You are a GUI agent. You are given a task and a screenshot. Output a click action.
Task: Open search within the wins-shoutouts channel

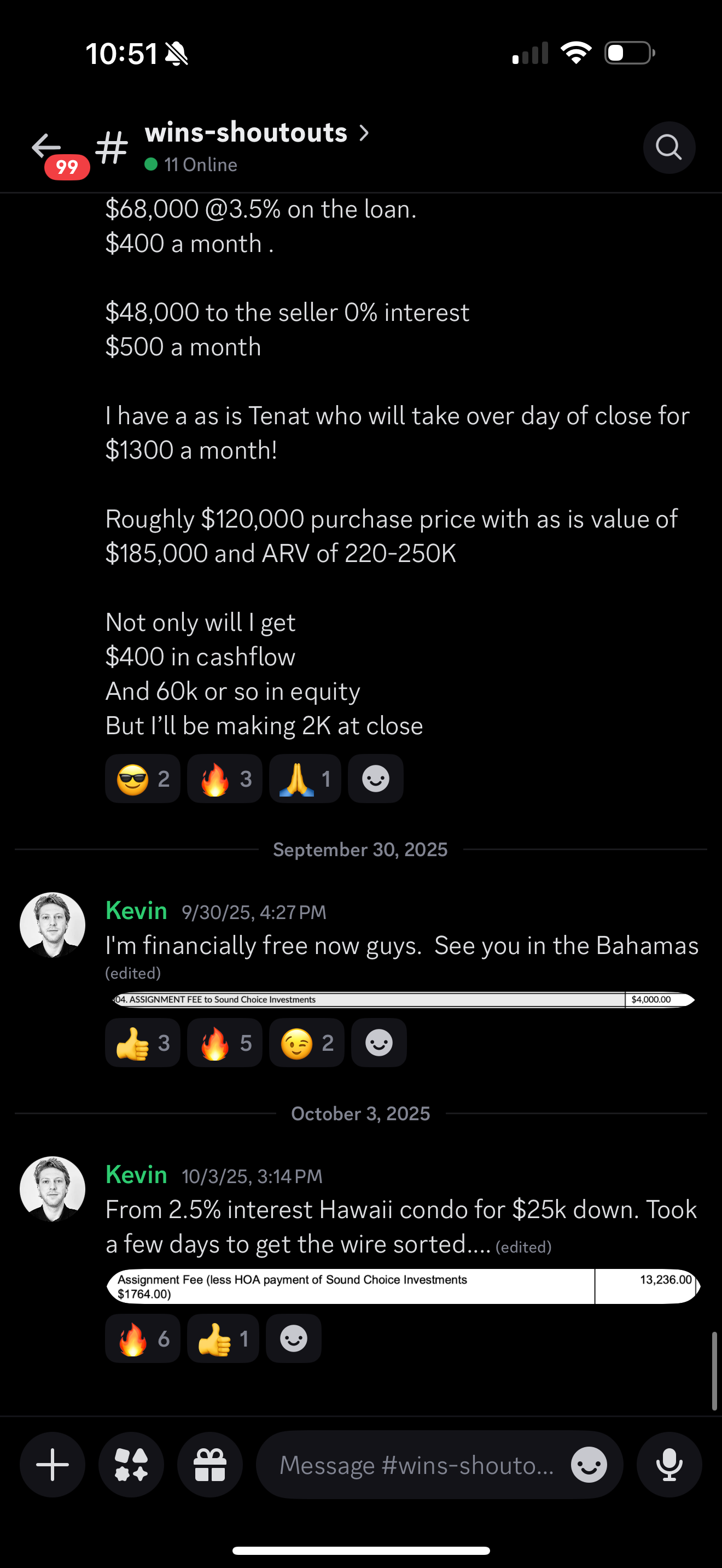click(x=669, y=147)
